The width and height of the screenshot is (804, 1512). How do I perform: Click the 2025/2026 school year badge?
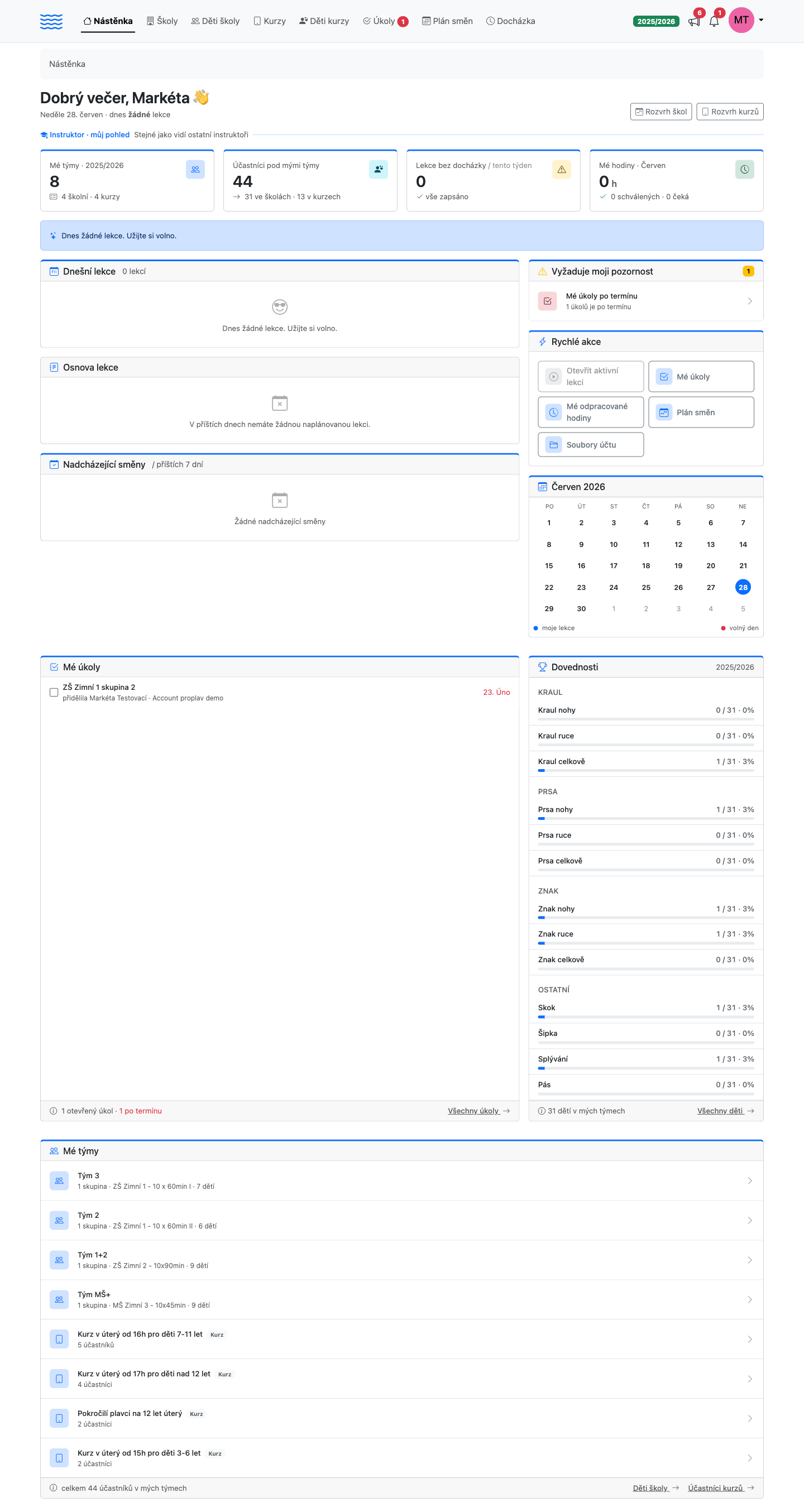(655, 22)
